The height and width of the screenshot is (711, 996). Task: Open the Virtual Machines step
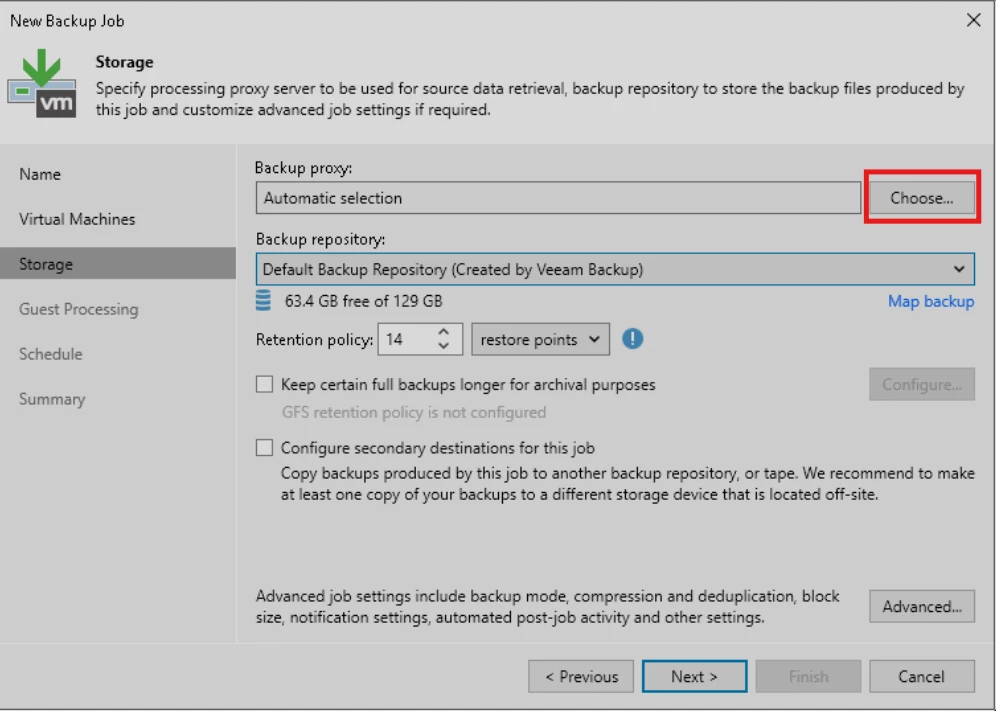(77, 219)
